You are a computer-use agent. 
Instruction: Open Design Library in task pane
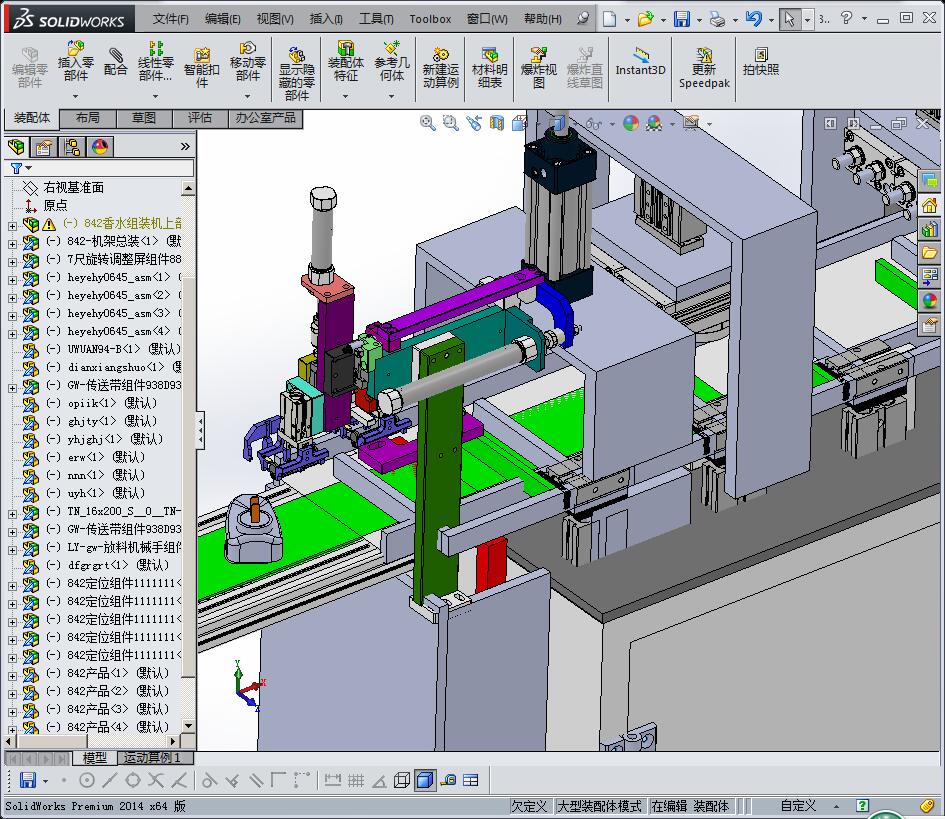[930, 230]
